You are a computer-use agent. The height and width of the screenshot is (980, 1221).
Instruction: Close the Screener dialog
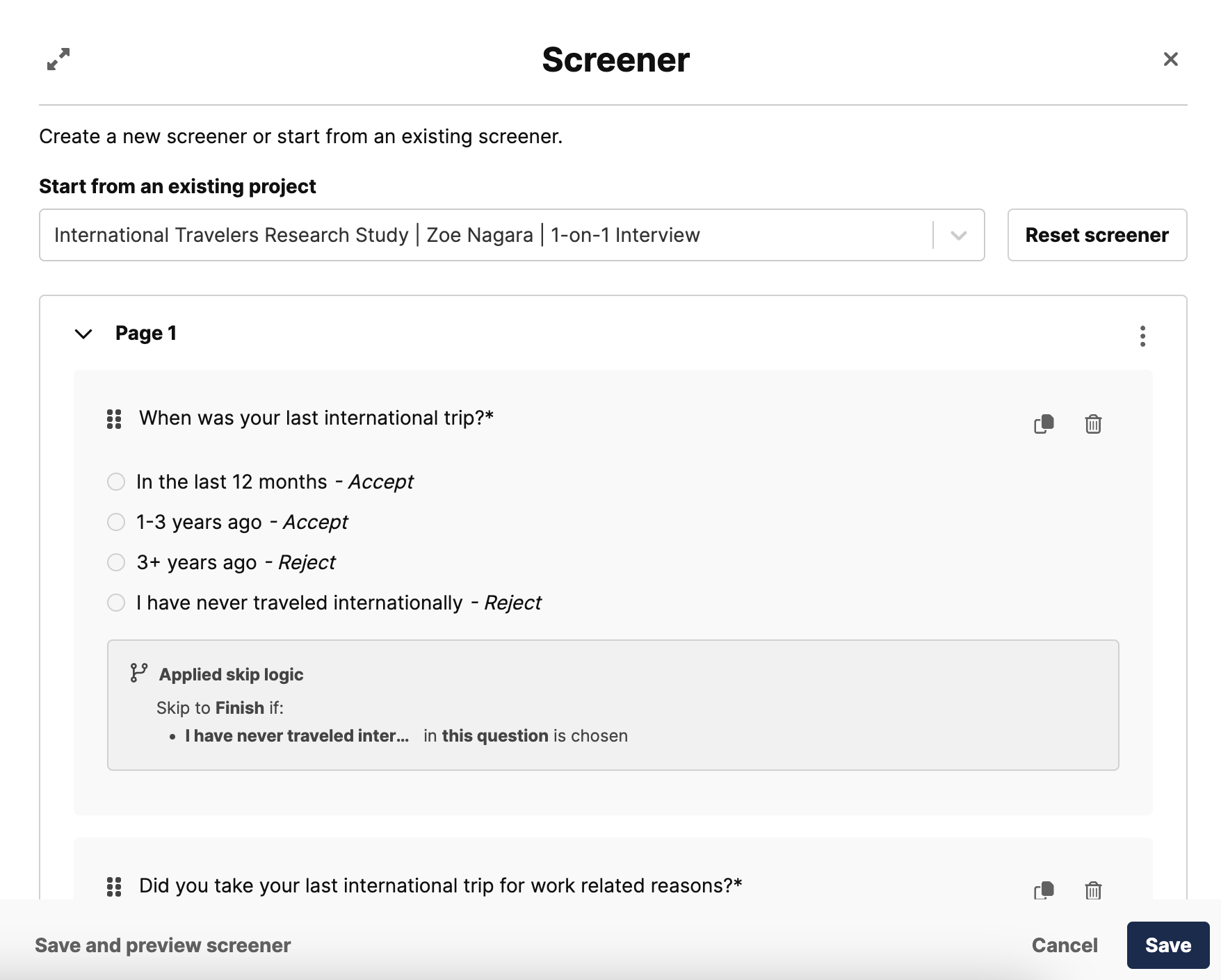(x=1171, y=59)
